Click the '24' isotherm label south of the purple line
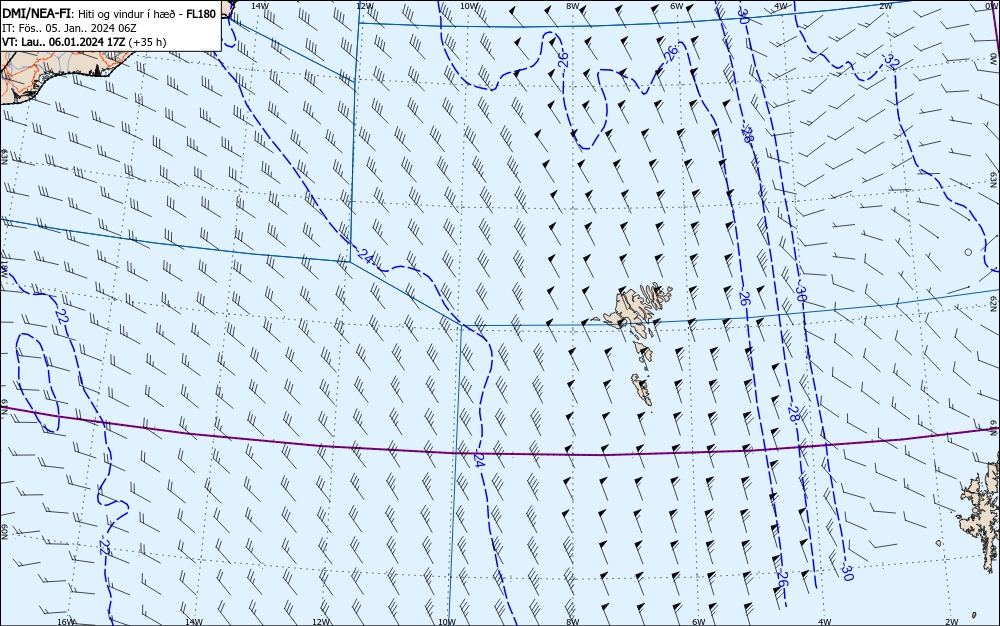The height and width of the screenshot is (626, 1000). pos(480,461)
